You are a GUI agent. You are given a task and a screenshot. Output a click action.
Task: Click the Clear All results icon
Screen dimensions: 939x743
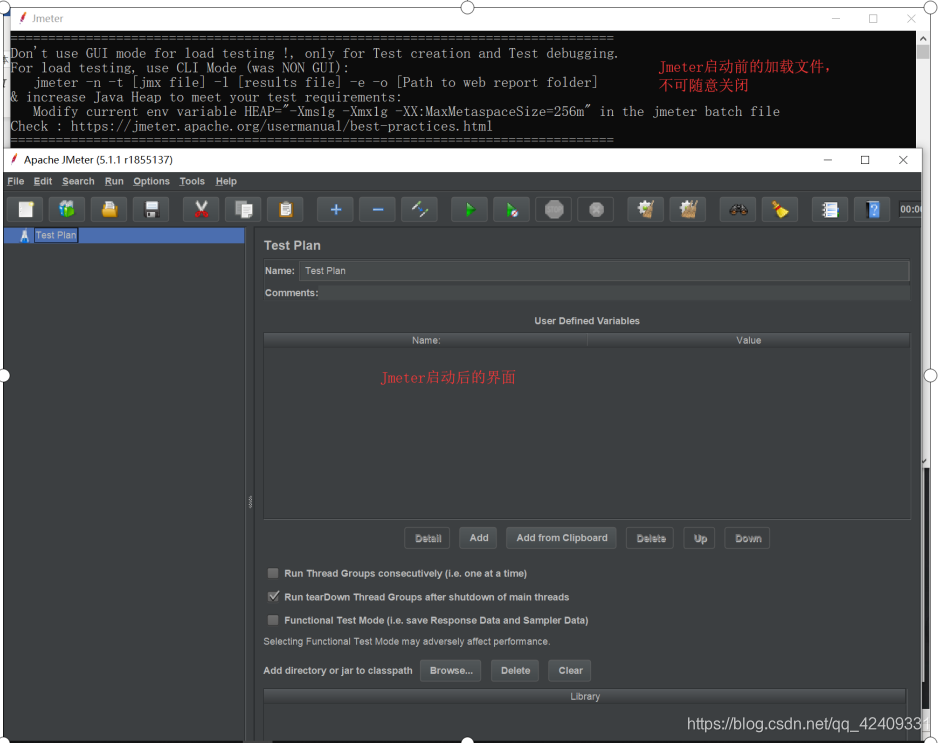(688, 210)
